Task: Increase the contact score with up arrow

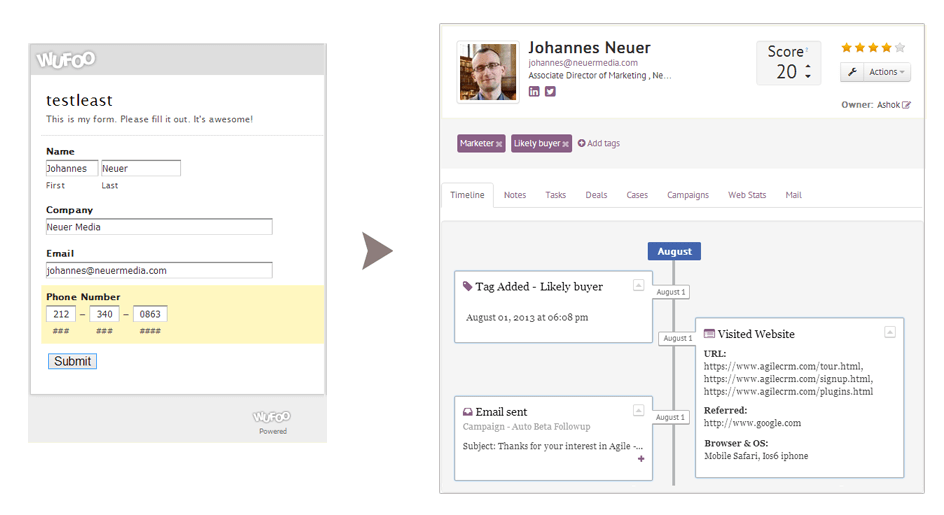Action: click(x=808, y=67)
